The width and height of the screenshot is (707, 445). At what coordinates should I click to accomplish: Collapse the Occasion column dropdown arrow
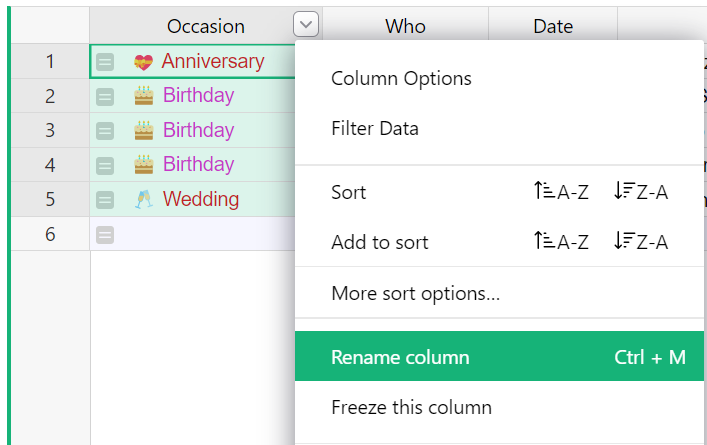click(306, 24)
